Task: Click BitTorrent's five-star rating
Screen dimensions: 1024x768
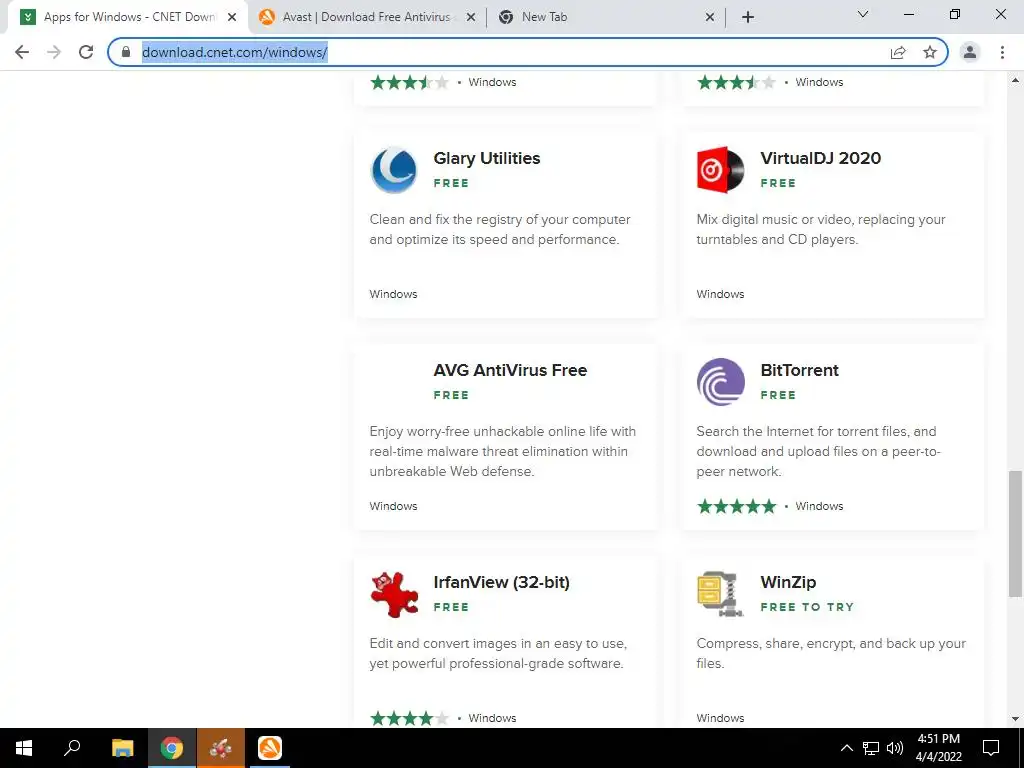Action: coord(737,506)
